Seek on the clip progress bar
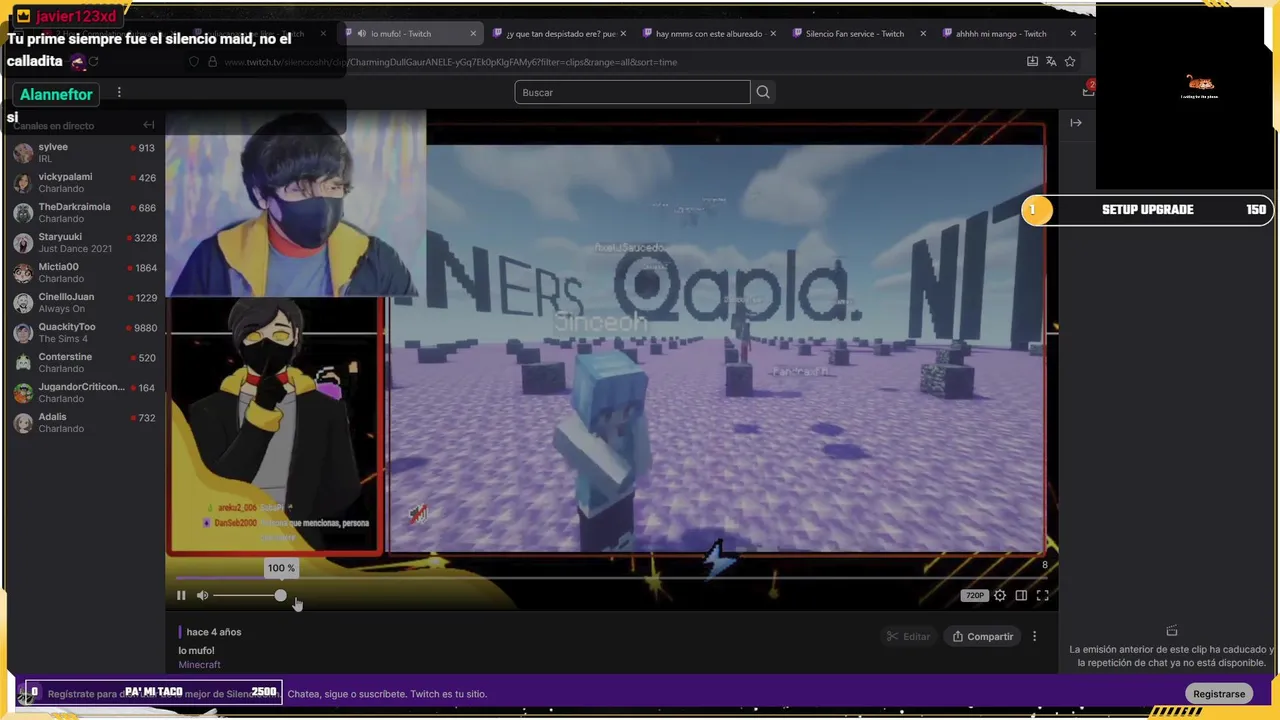The image size is (1280, 720). pos(610,578)
